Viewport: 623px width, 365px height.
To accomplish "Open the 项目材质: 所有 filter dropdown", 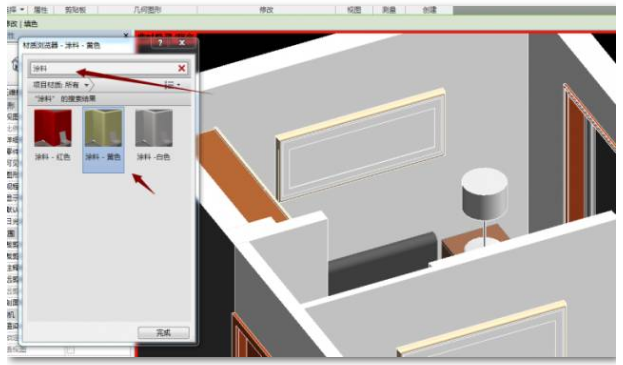I will [61, 85].
